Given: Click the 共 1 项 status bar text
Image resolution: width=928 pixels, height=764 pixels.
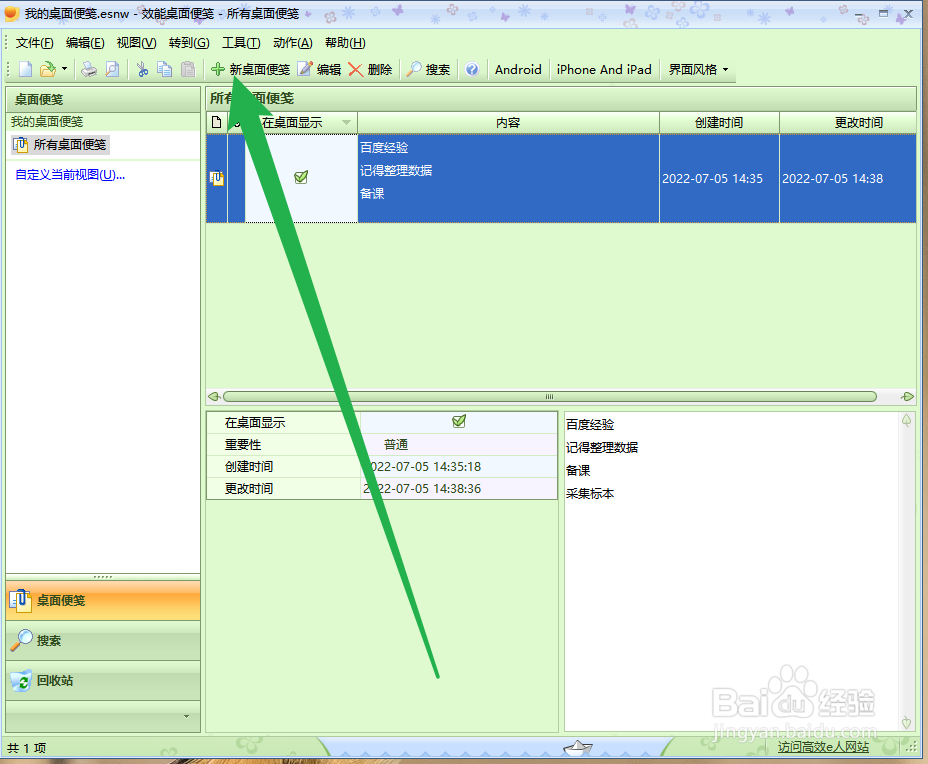Looking at the screenshot, I should point(27,748).
